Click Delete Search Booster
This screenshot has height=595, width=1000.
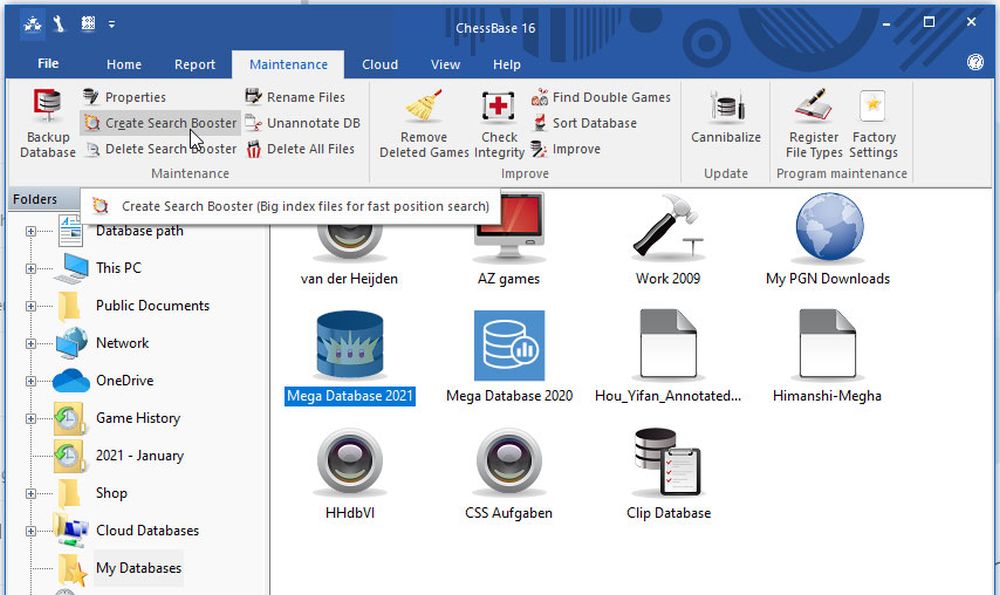tap(171, 149)
